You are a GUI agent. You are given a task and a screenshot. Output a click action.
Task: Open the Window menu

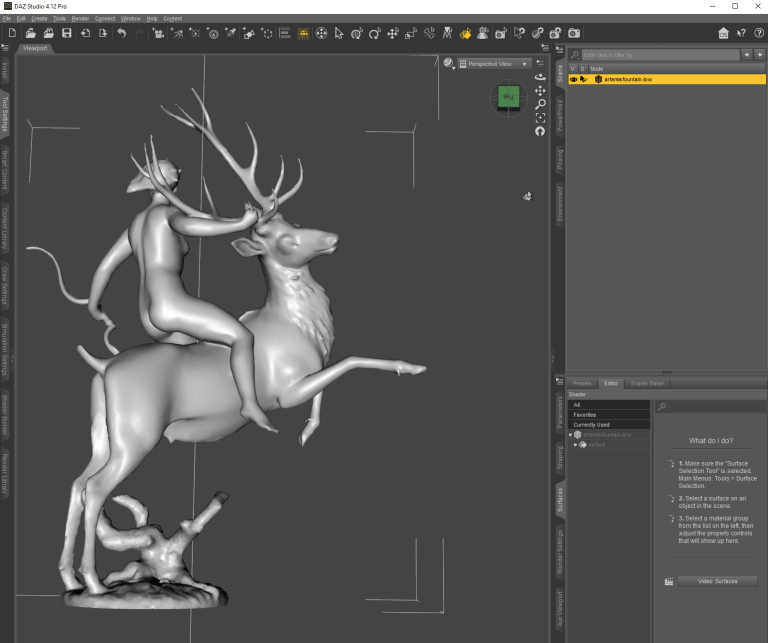point(131,19)
